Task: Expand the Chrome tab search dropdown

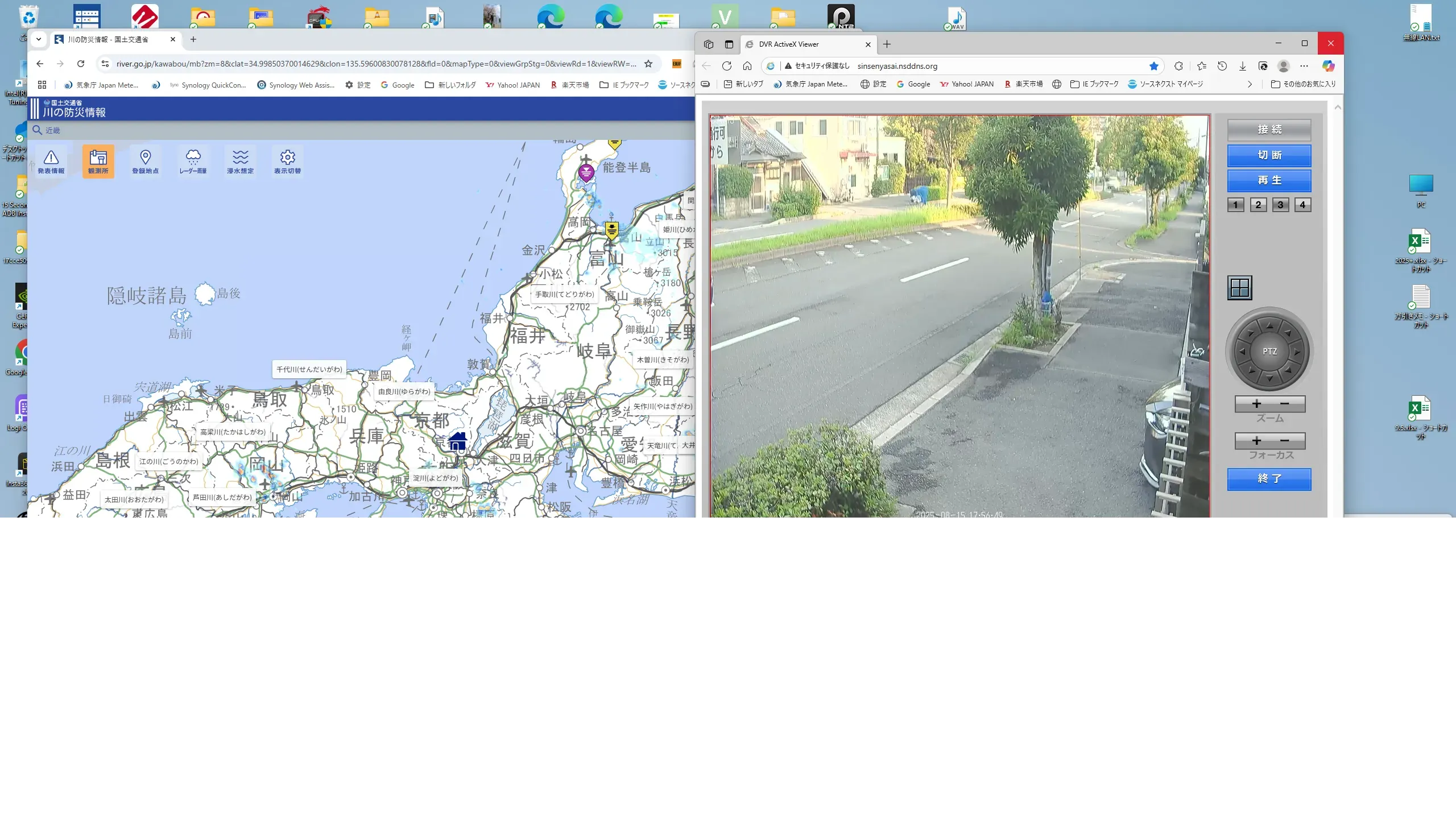Action: point(39,39)
